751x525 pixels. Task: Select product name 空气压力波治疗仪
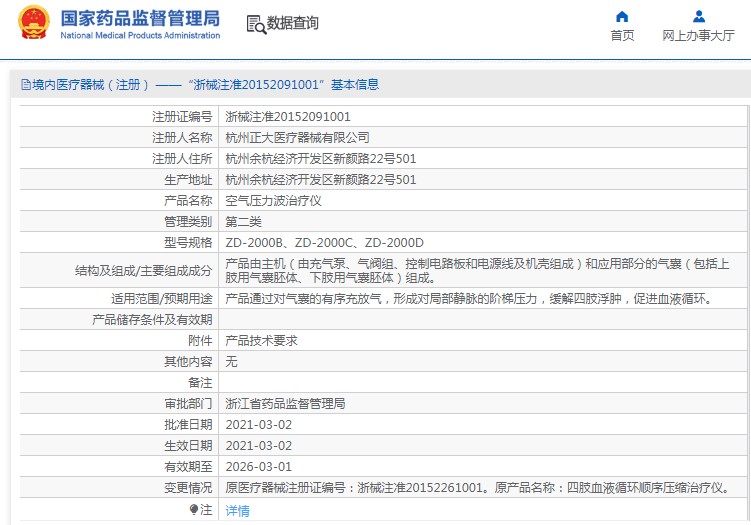(273, 201)
